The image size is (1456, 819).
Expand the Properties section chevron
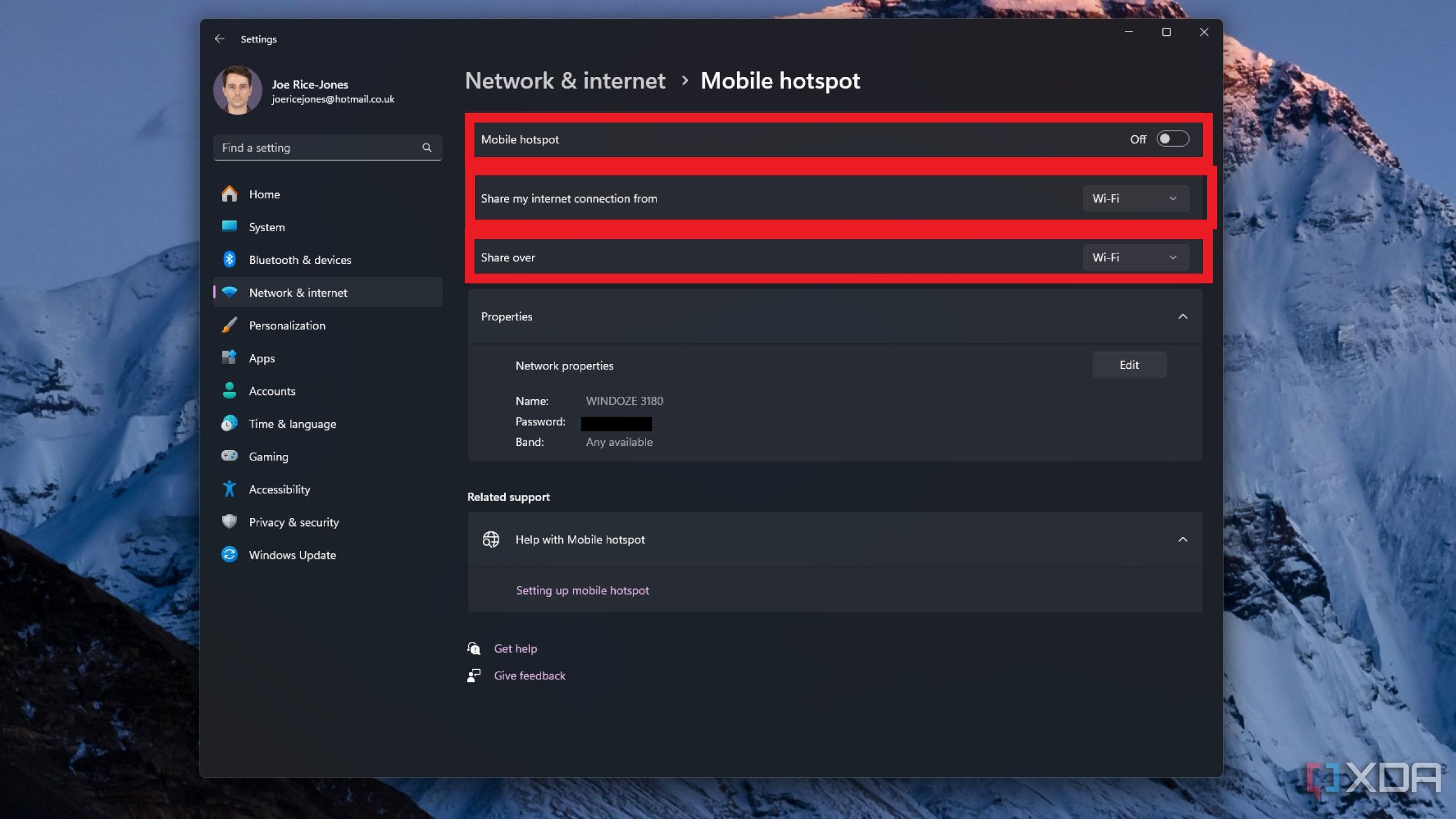(1183, 316)
